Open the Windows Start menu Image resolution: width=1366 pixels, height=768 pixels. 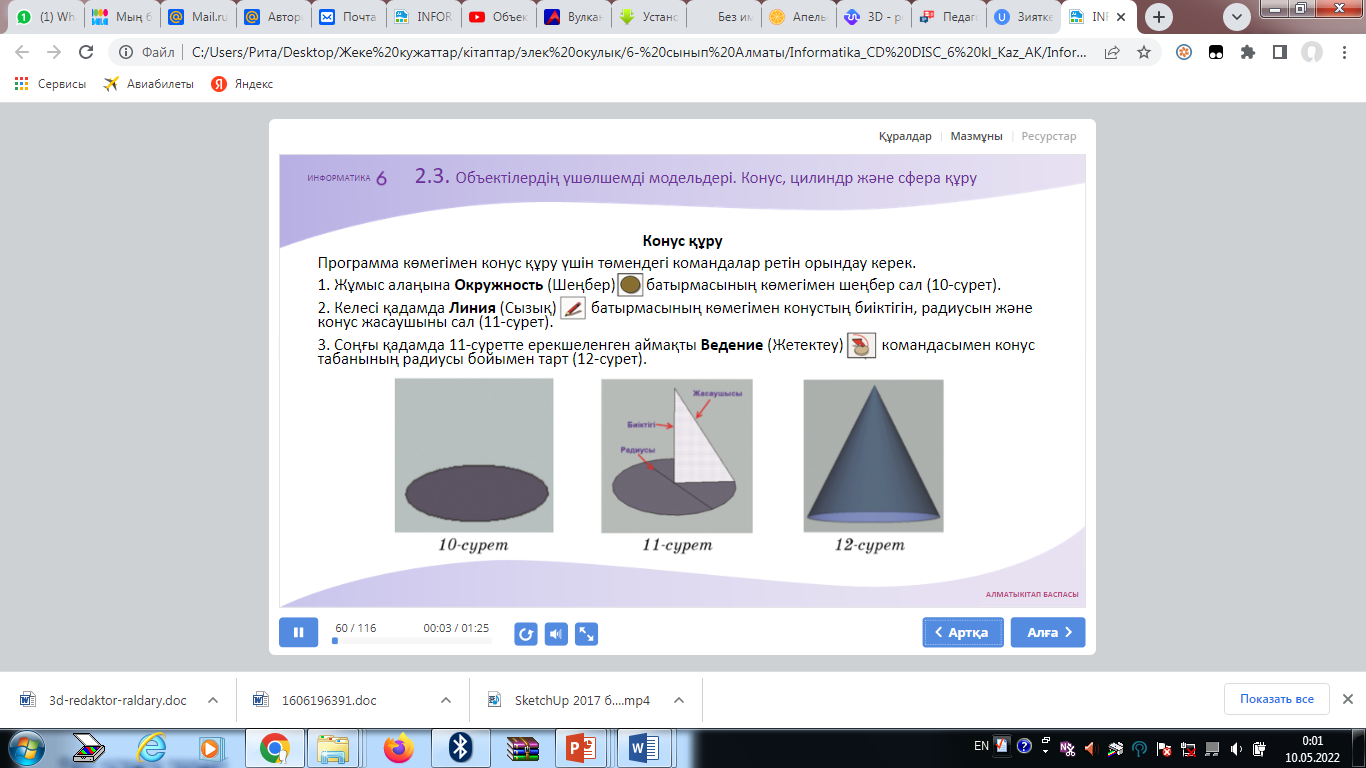pos(24,747)
